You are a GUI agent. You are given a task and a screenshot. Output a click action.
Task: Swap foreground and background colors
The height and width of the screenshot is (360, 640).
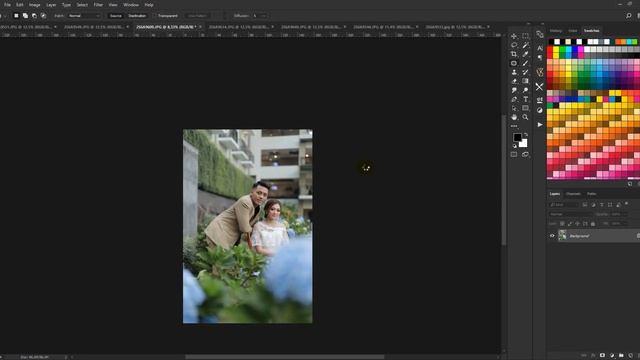526,134
